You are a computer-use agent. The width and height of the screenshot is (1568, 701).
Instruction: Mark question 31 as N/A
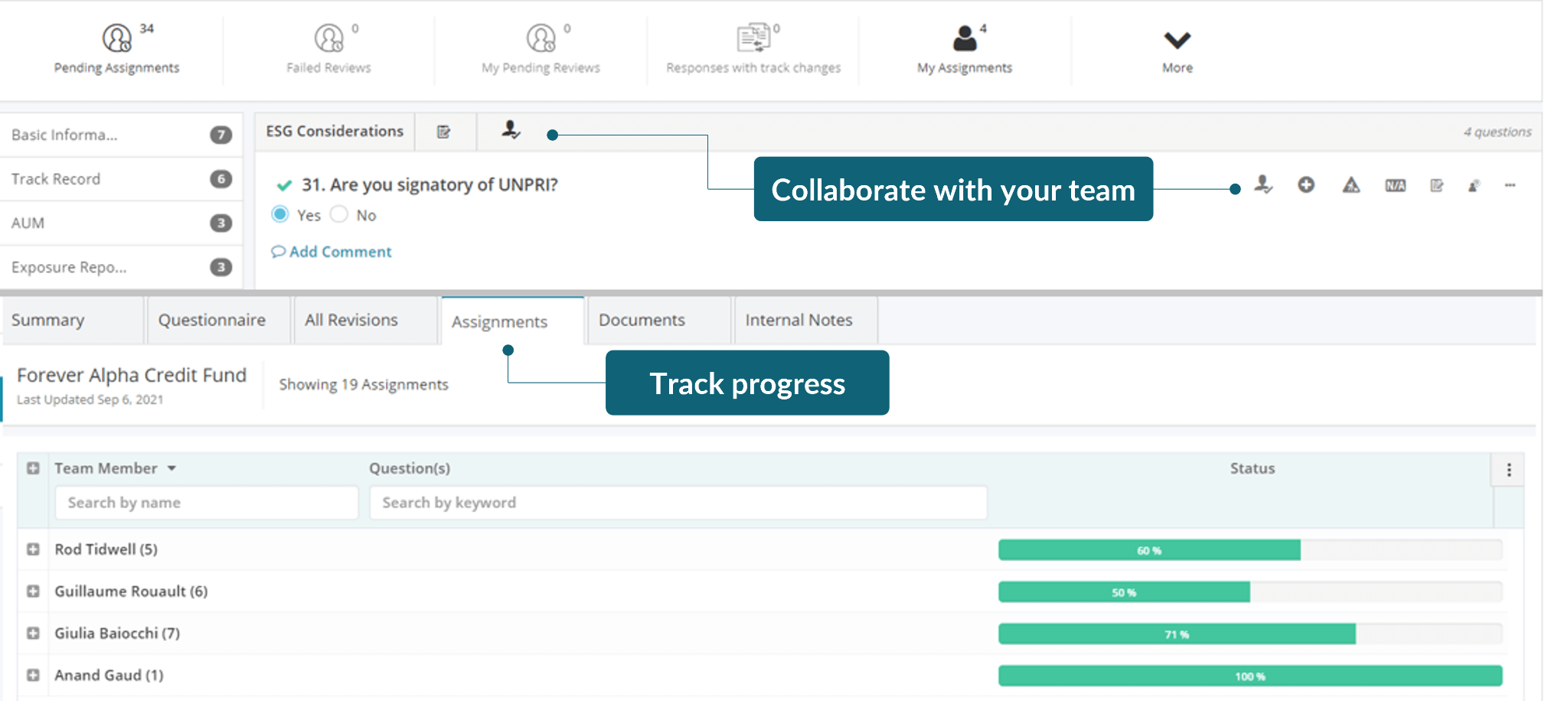(x=1395, y=185)
